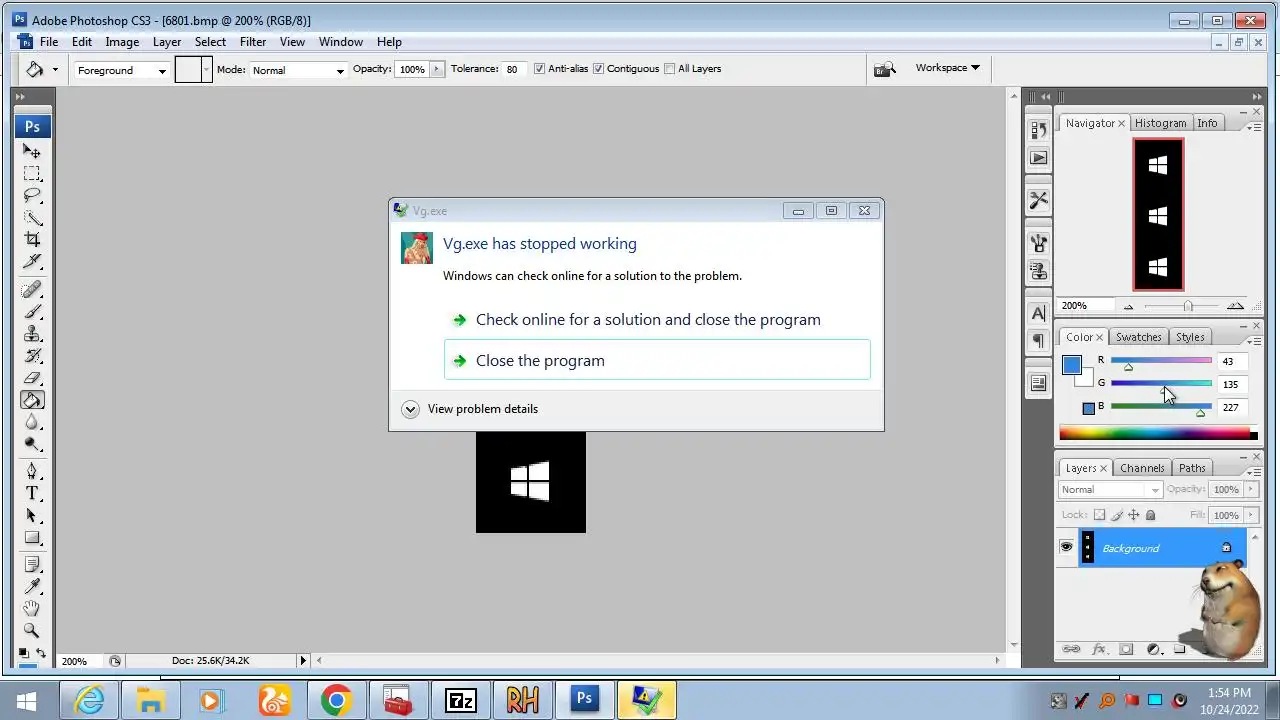The height and width of the screenshot is (720, 1280).
Task: Click the Go to Bridge icon
Action: pyautogui.click(x=884, y=69)
